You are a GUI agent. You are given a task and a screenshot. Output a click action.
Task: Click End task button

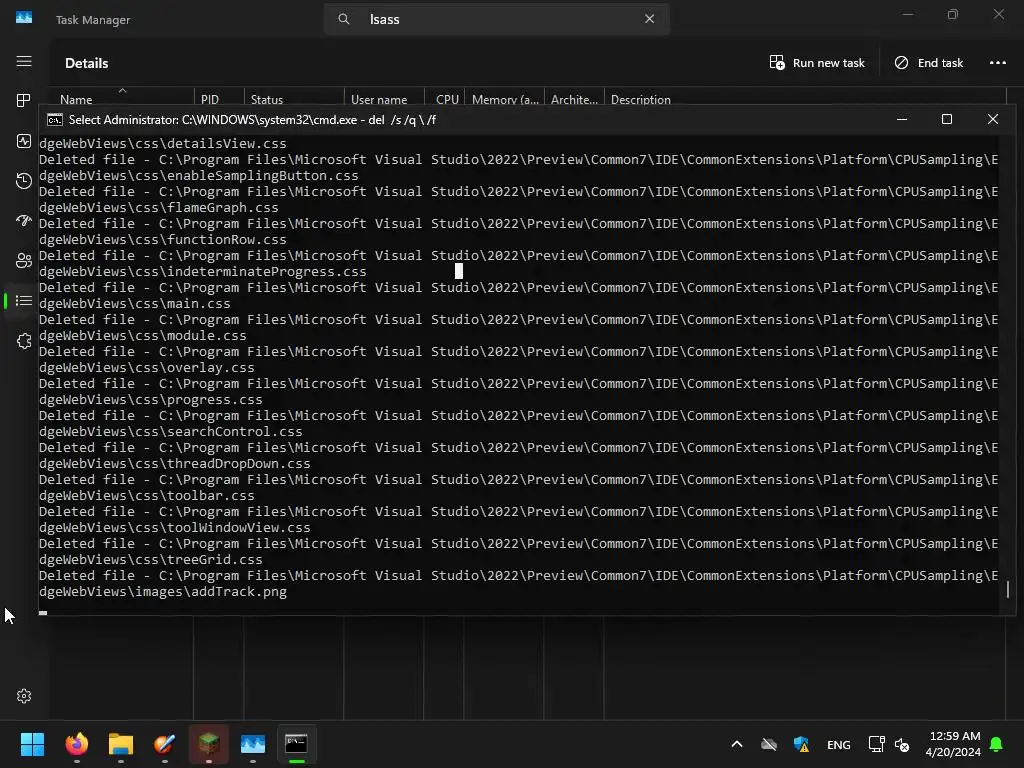point(929,63)
